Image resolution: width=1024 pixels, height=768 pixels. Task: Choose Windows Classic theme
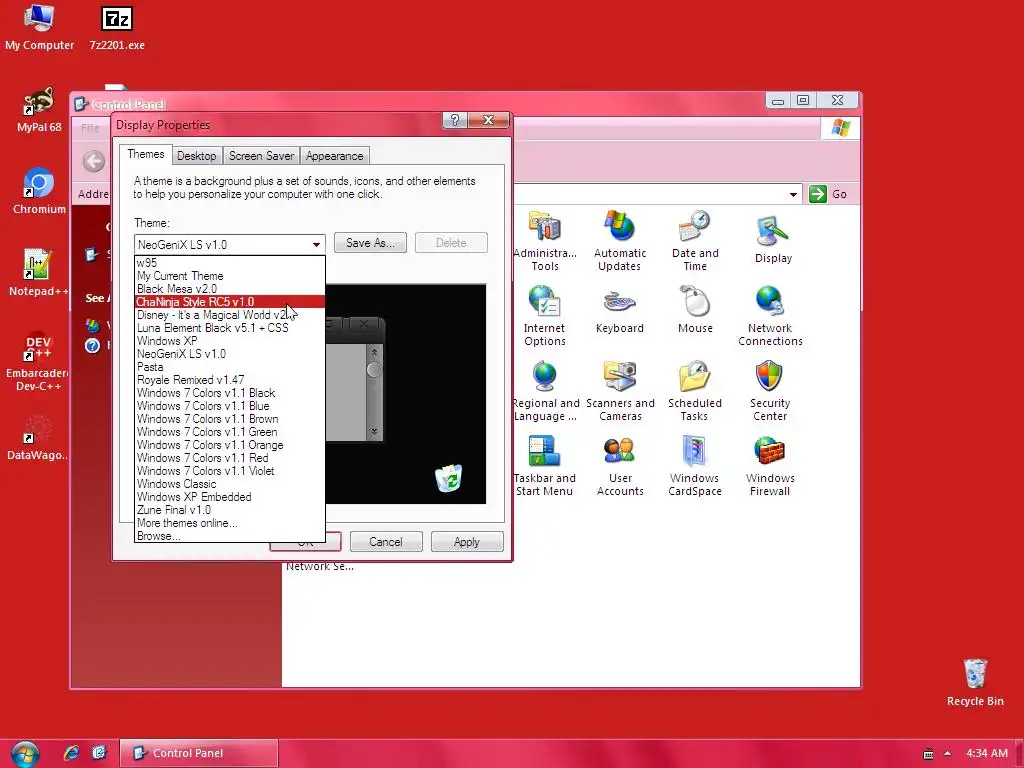tap(229, 484)
